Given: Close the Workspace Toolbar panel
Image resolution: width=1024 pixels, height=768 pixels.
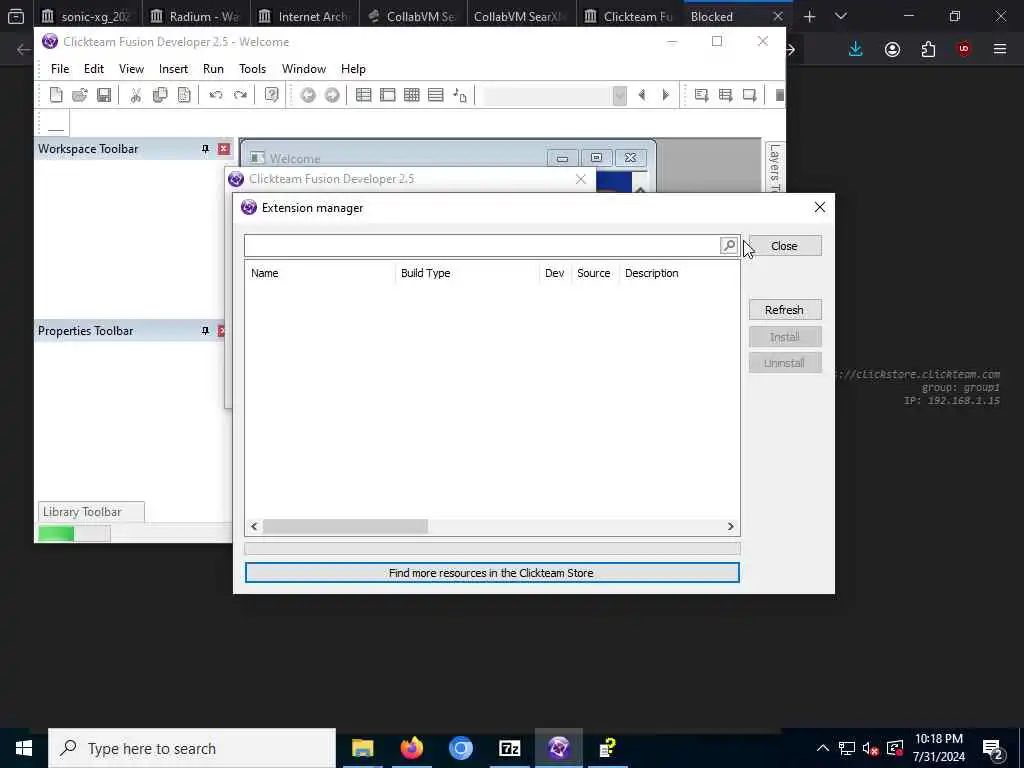Looking at the screenshot, I should coord(223,149).
